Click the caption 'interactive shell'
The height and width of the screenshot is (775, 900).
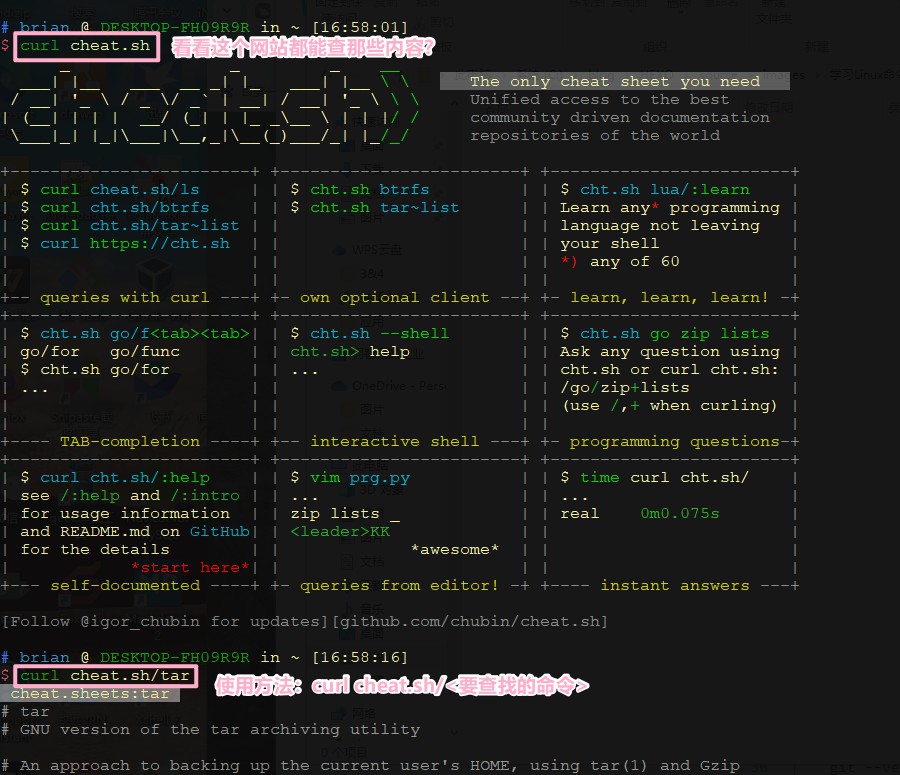(x=394, y=441)
